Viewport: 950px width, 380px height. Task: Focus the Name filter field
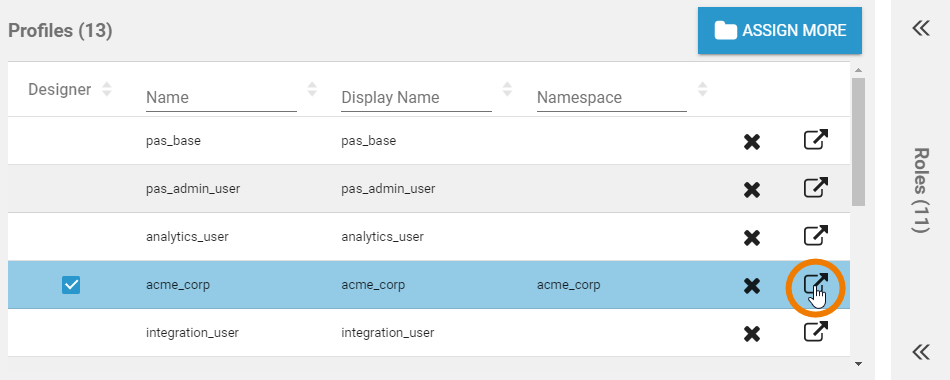(221, 98)
